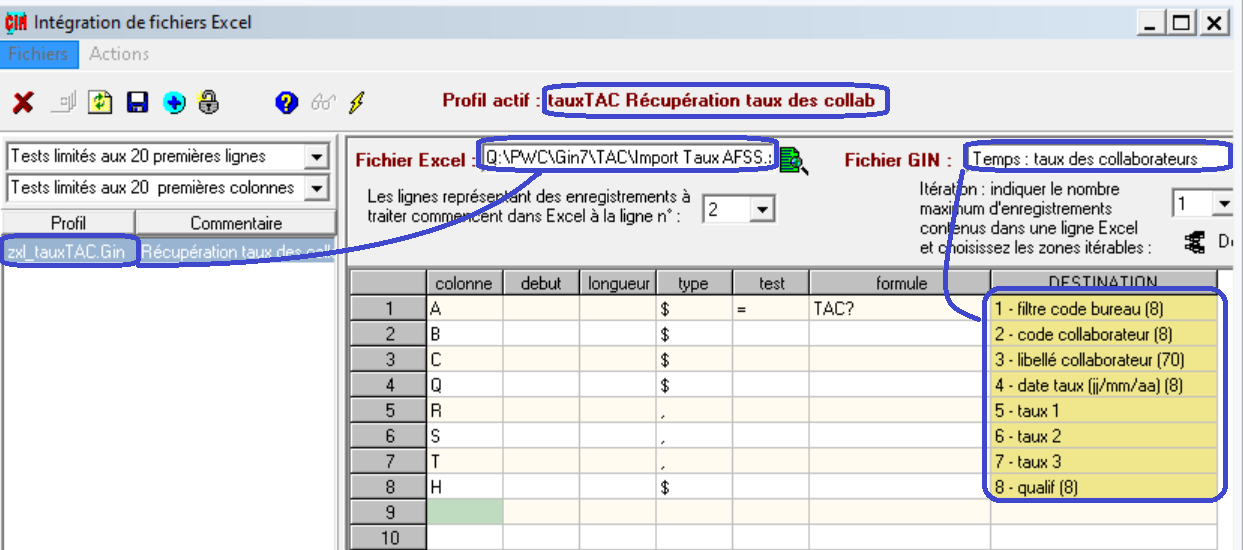Click the Fichier Excel path field

627,157
